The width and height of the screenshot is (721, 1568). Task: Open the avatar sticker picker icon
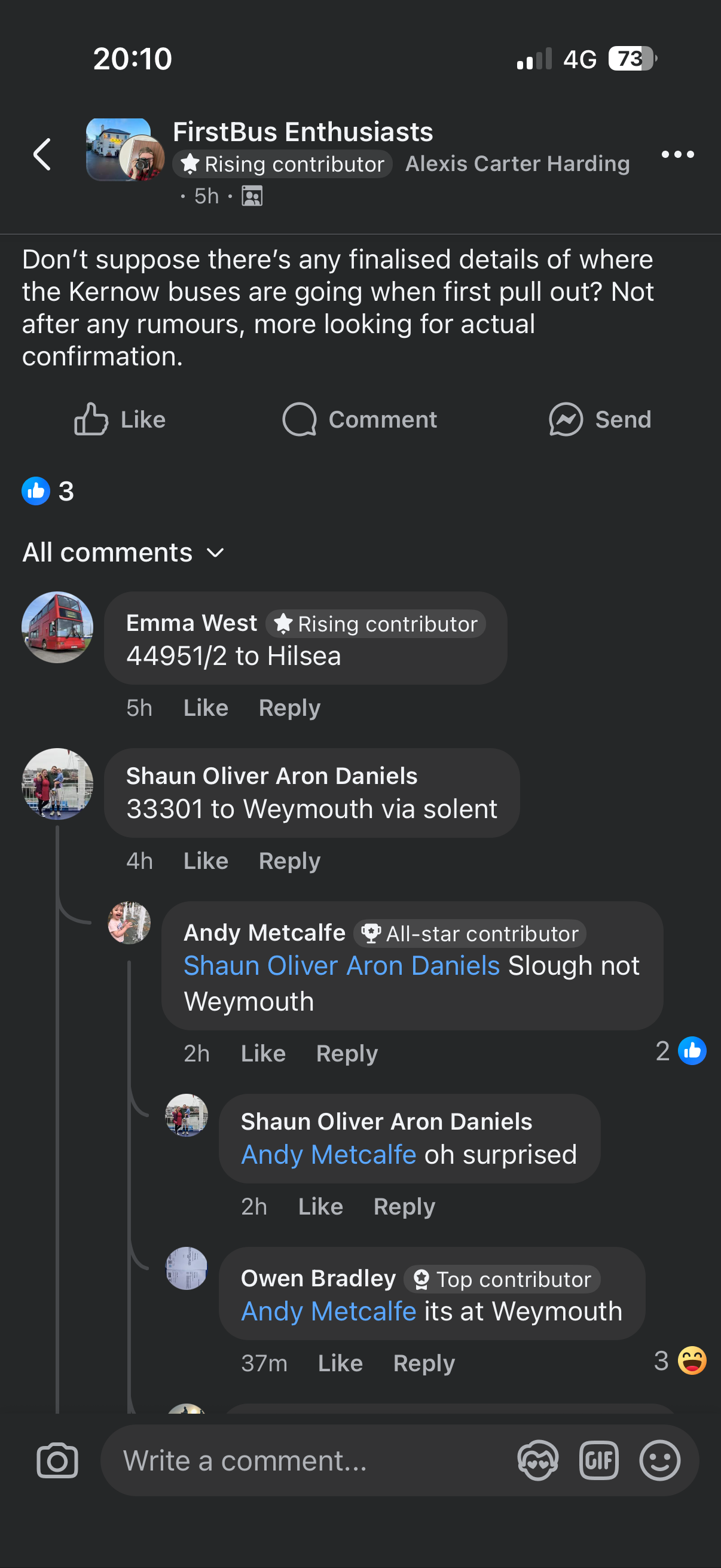coord(538,1460)
